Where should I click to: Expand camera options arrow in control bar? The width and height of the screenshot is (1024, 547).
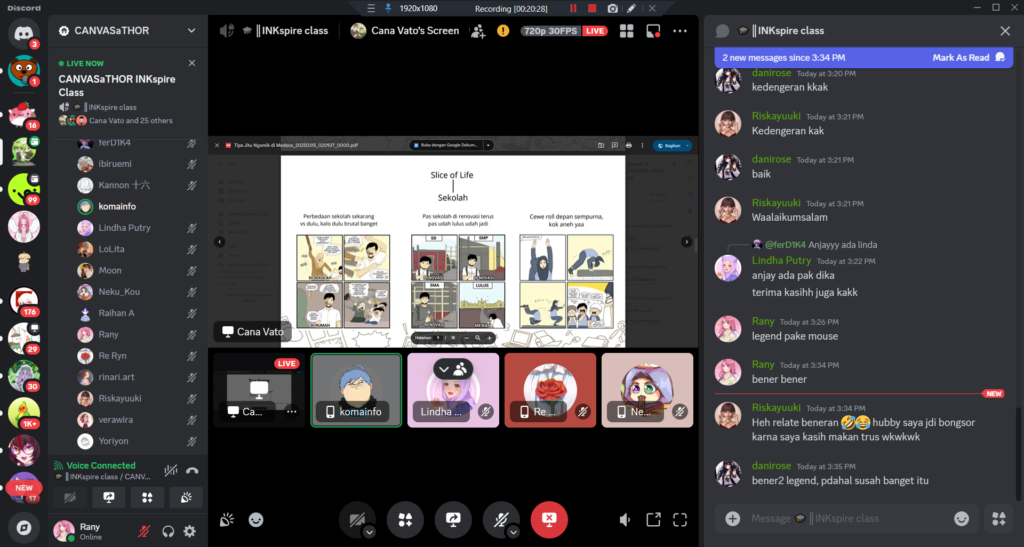point(369,532)
